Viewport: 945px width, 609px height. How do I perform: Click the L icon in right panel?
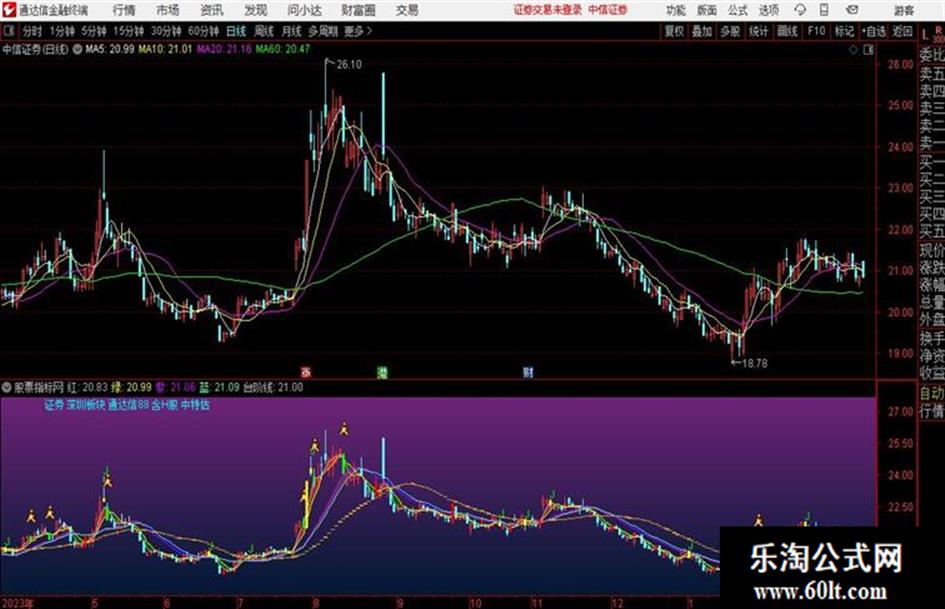click(x=925, y=34)
